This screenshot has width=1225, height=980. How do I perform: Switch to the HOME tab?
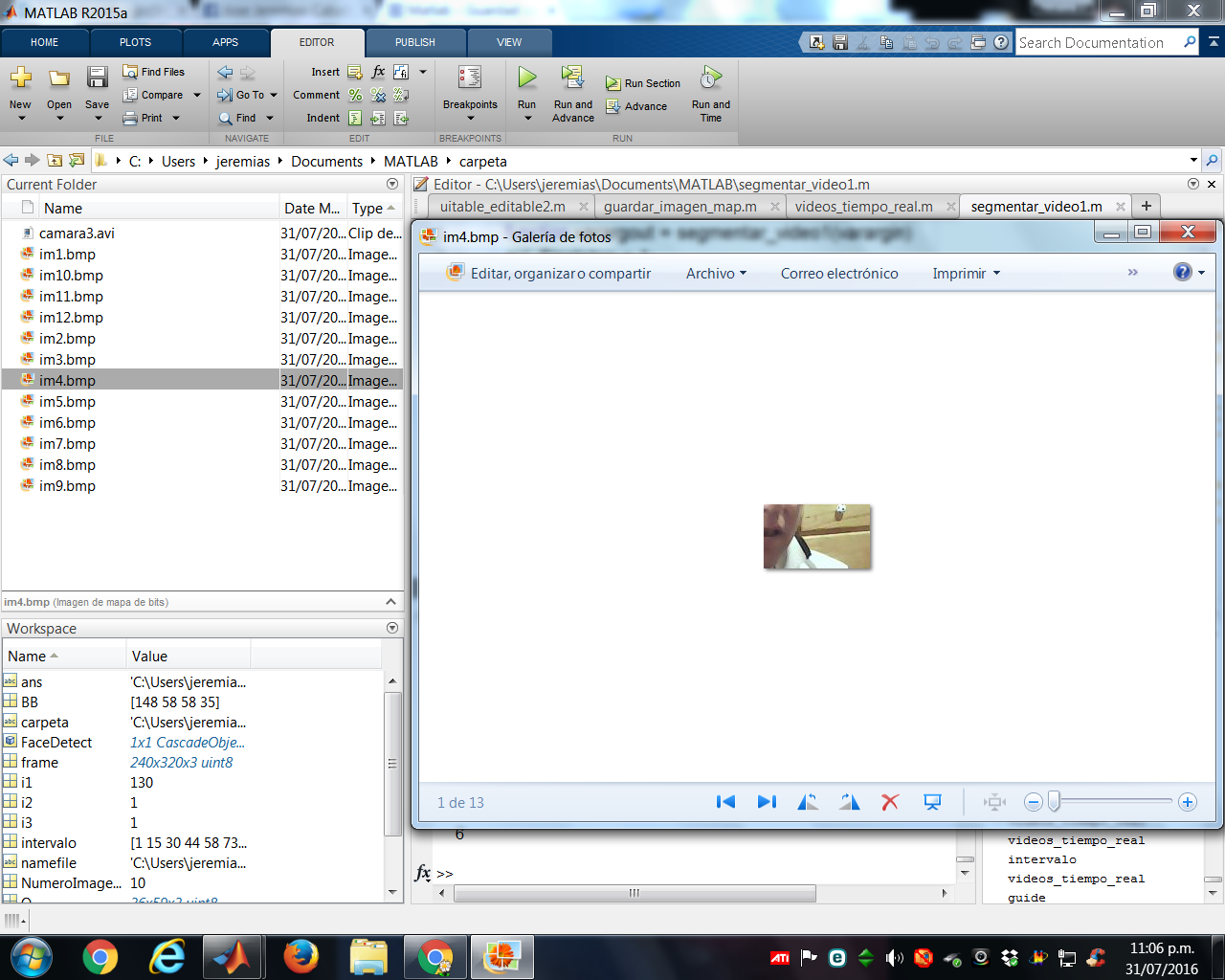click(44, 42)
